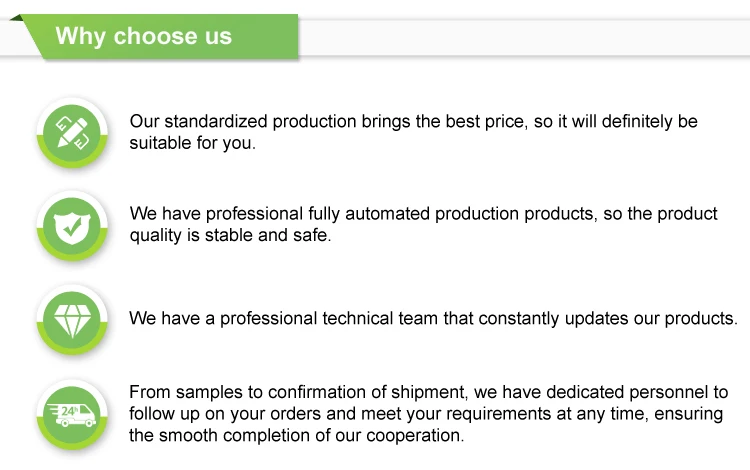The image size is (750, 470).
Task: Select the "Why choose us" heading
Action: point(143,37)
